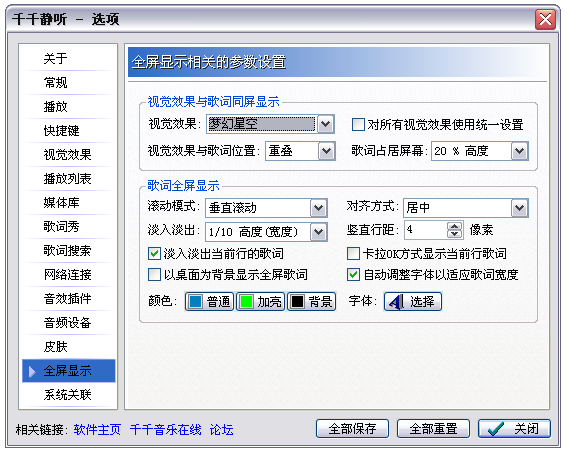Uncheck 淡入淡出当前行的歌词 checkbox
This screenshot has width=568, height=454.
pos(154,253)
